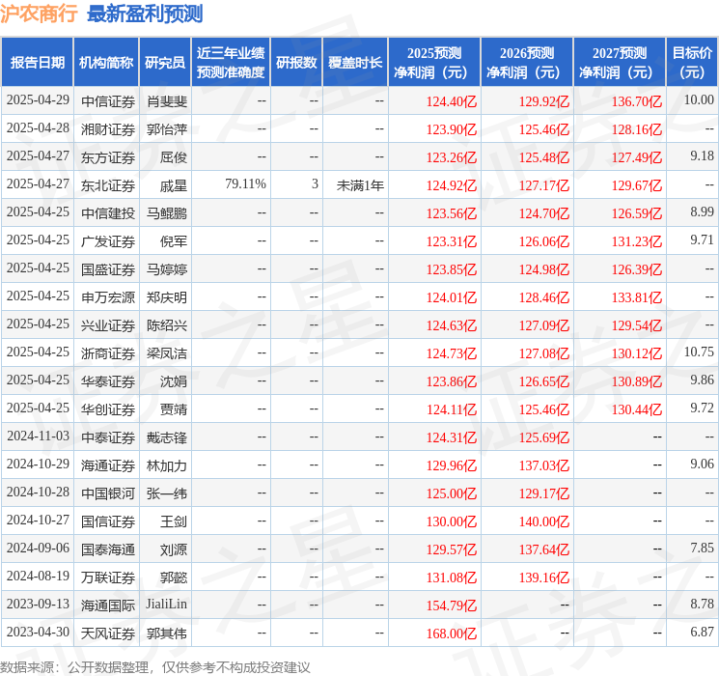Select the 国泰海通 institution cell
This screenshot has height=676, width=719.
pyautogui.click(x=108, y=549)
